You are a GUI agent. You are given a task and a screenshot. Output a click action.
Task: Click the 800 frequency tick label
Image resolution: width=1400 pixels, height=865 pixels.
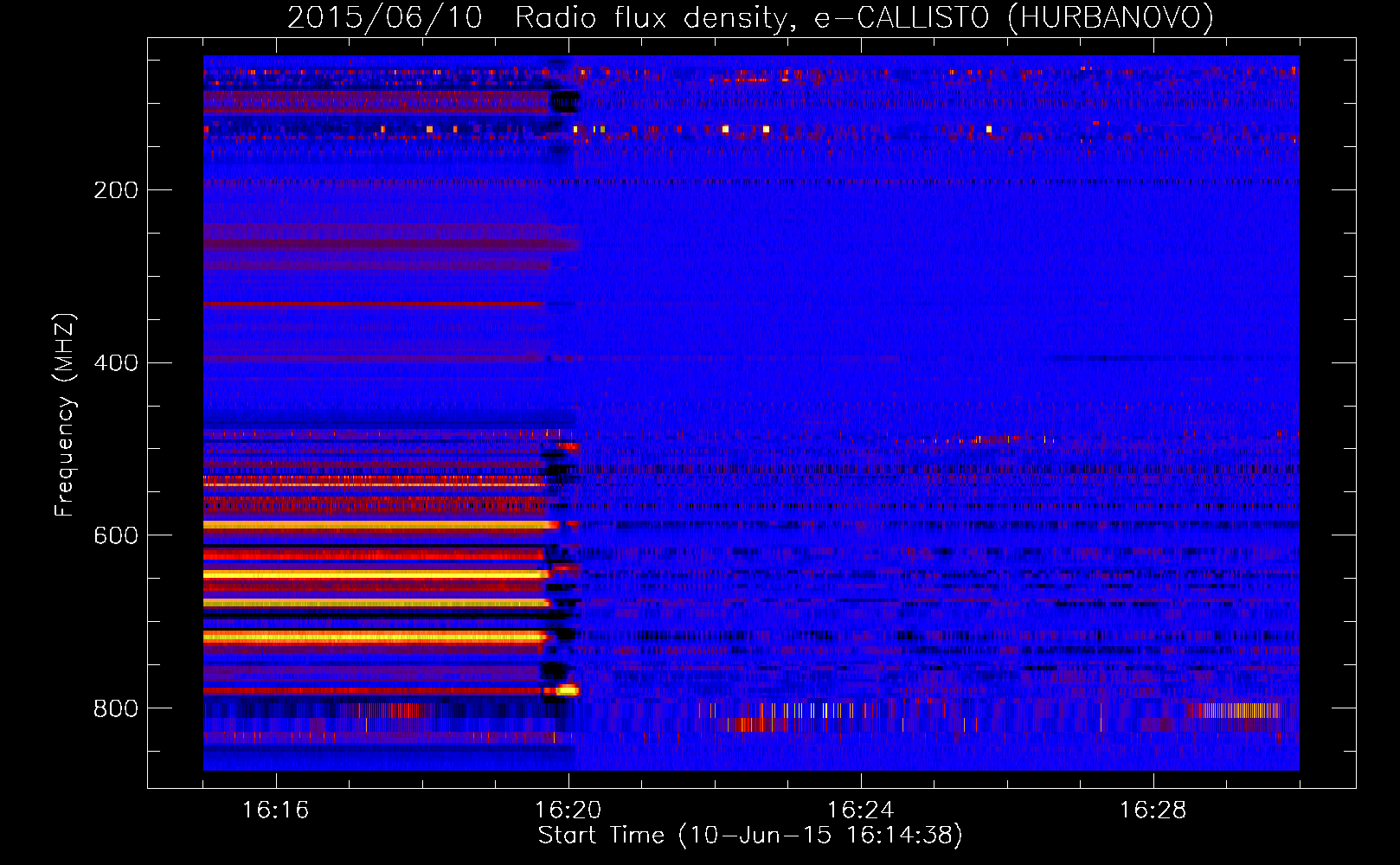116,709
